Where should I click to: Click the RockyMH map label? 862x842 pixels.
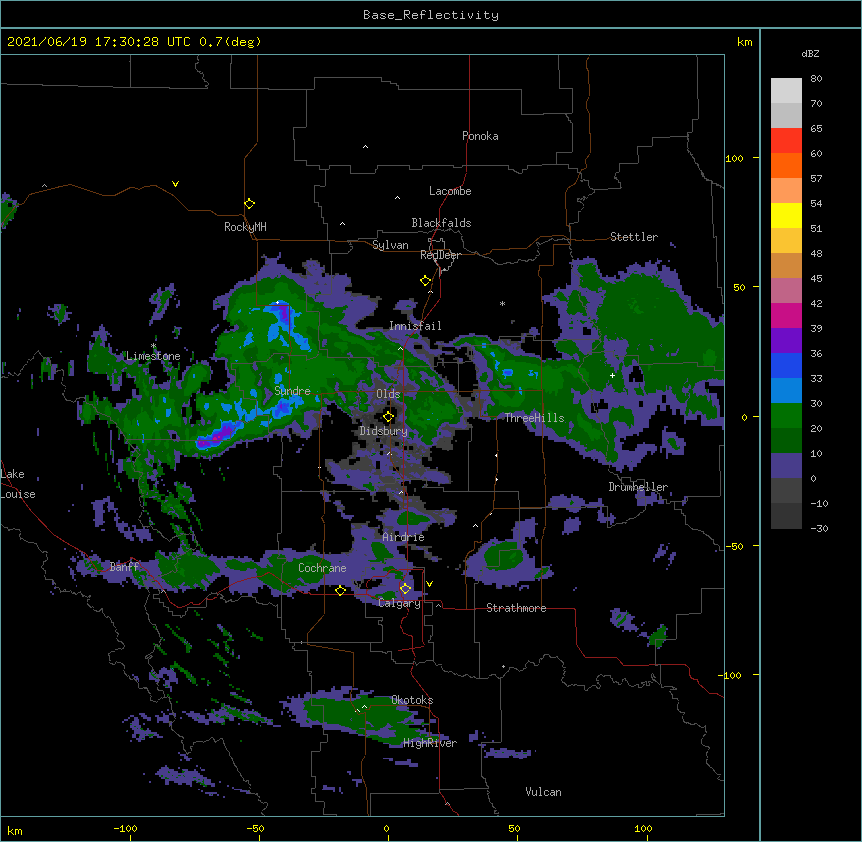coord(245,227)
